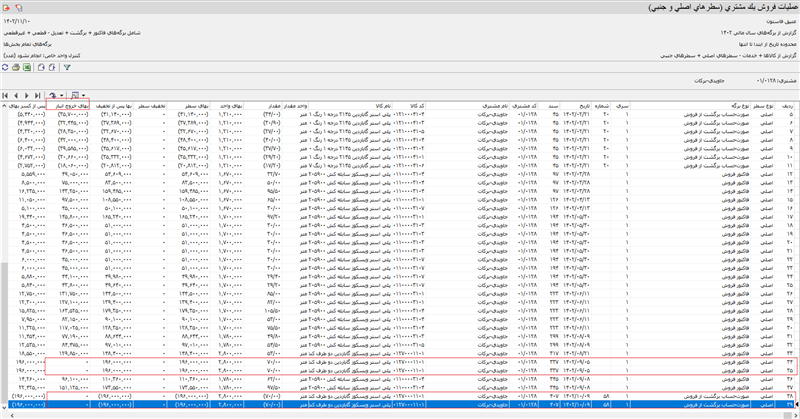Image resolution: width=800 pixels, height=419 pixels.
Task: Go to the first record
Action: click(6, 95)
